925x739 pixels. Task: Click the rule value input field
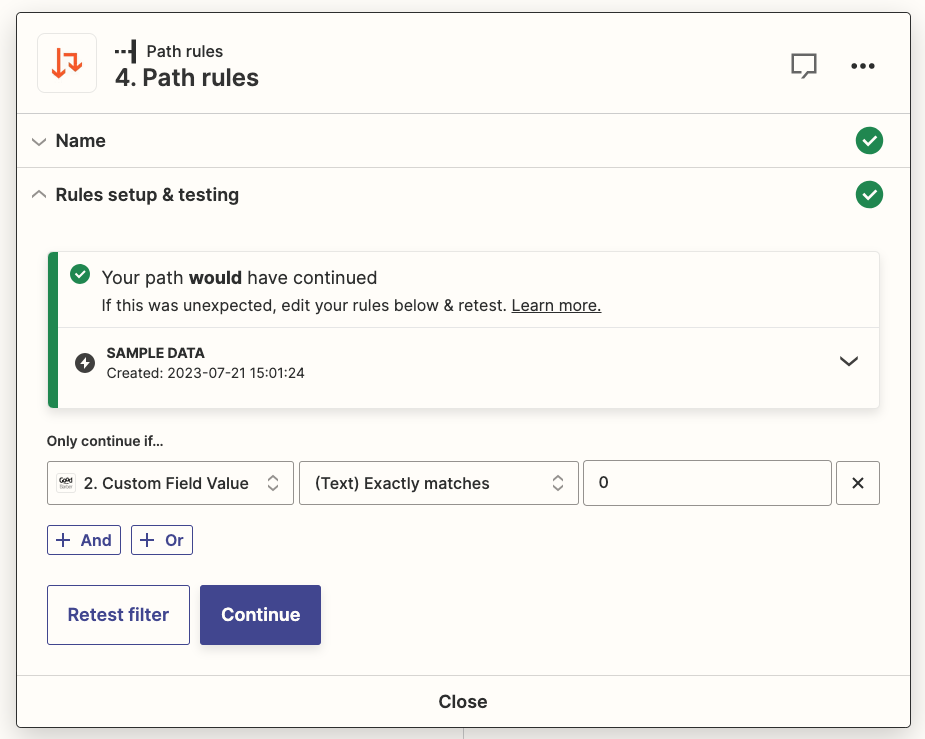pyautogui.click(x=707, y=483)
